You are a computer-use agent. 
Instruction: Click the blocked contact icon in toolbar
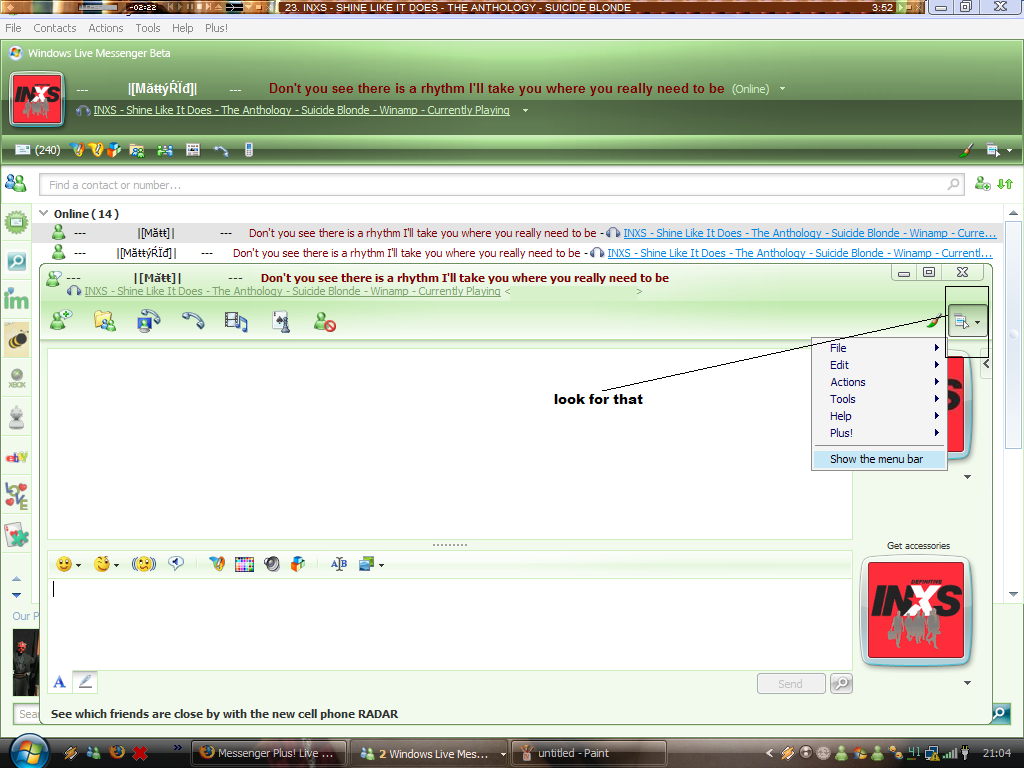[324, 321]
